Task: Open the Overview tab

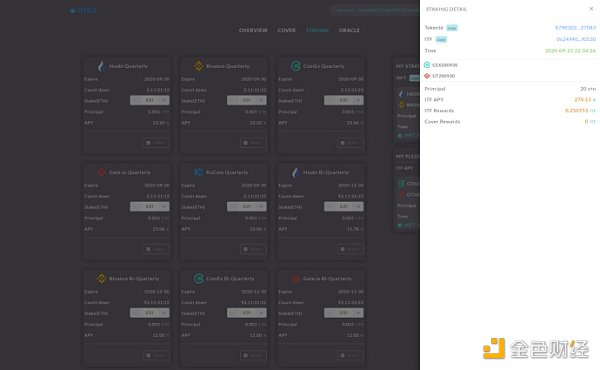Action: click(253, 30)
